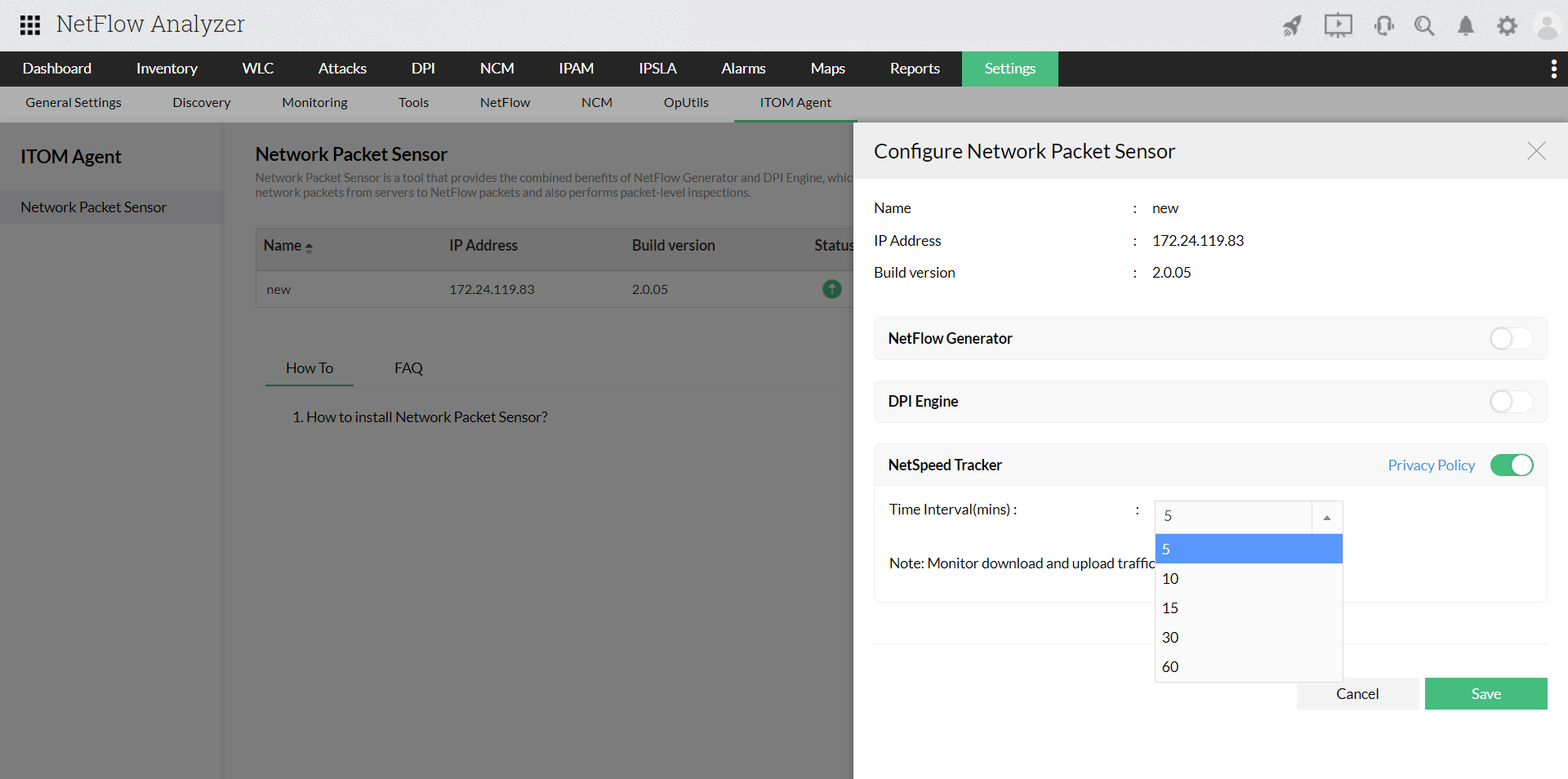Click the user profile avatar
Screen dimensions: 1568x779
coord(1548,25)
